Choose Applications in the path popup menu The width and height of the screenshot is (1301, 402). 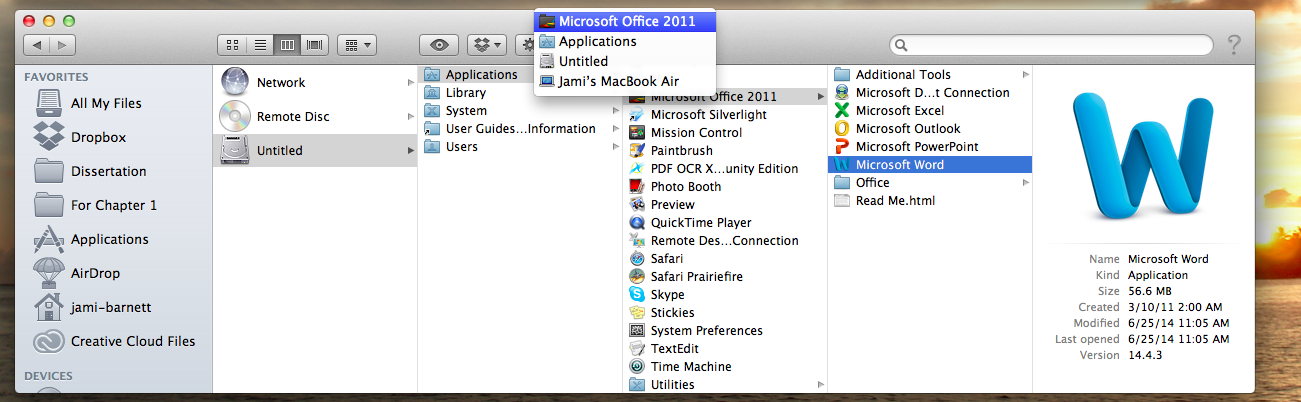[x=625, y=41]
